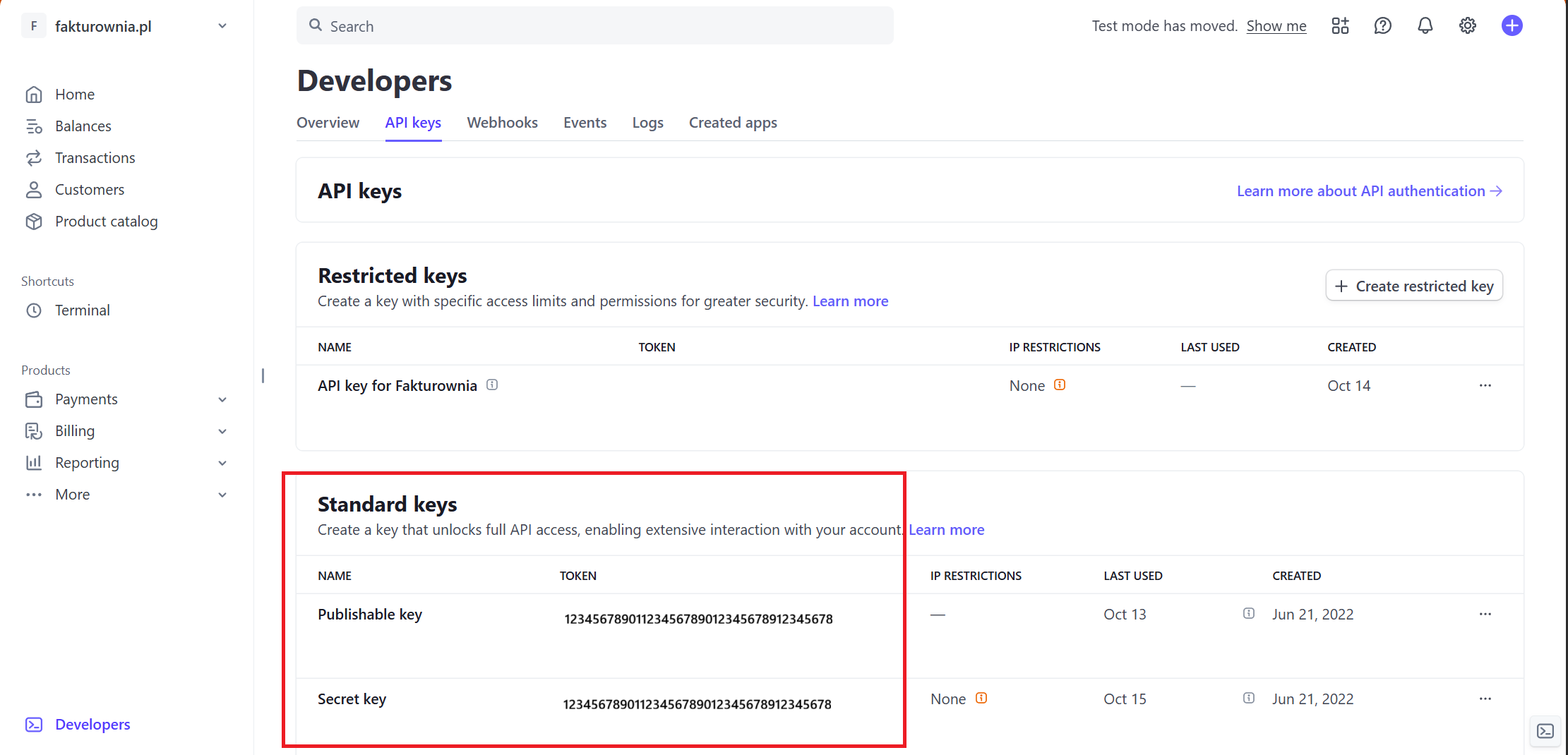Click the Create restricted key button
Screen dimensions: 1568x755
point(1414,285)
